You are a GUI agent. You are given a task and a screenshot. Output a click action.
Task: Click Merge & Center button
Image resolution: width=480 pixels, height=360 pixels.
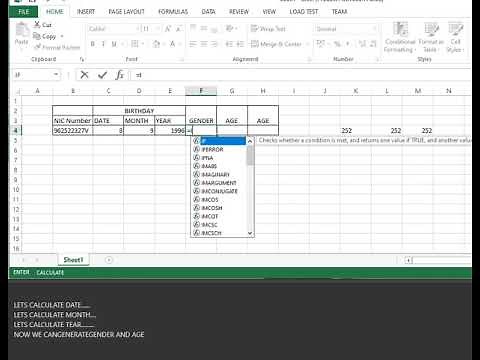tap(276, 44)
